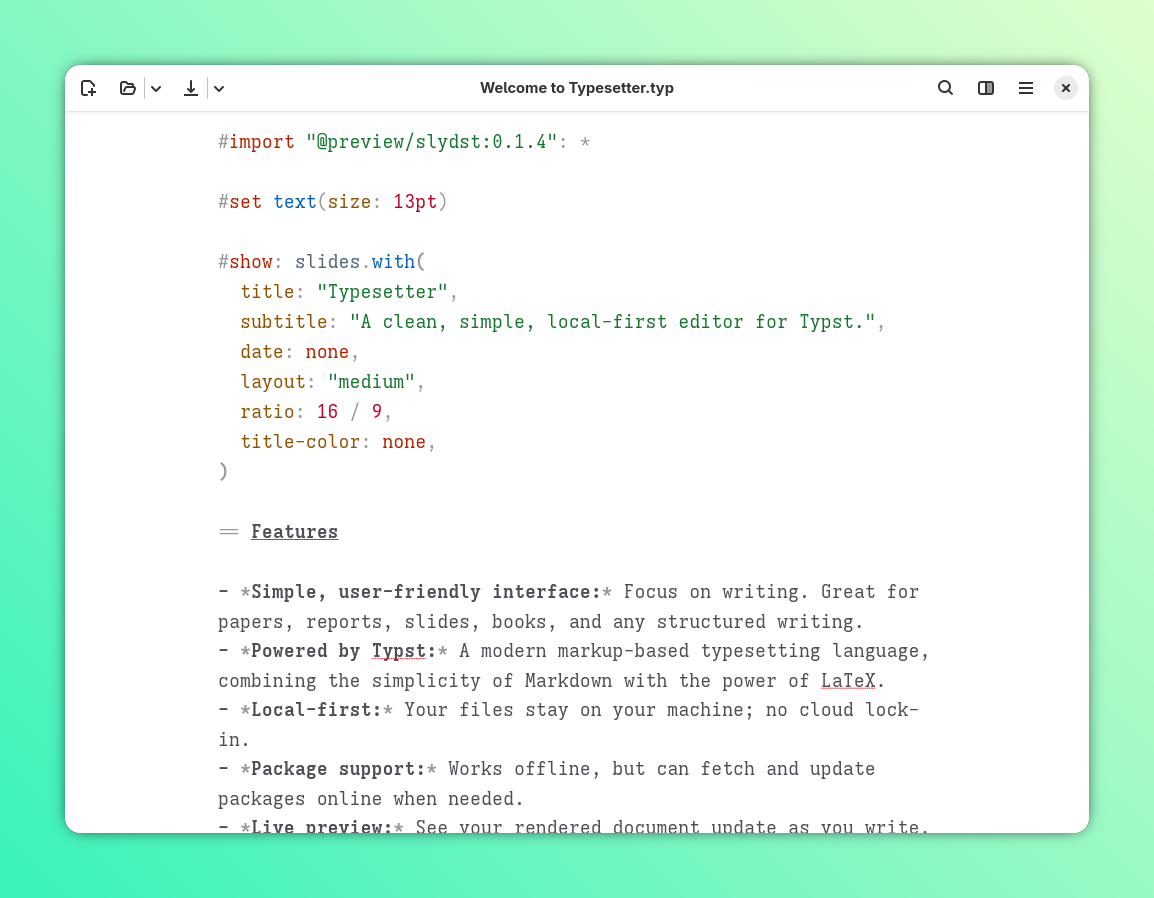The height and width of the screenshot is (898, 1154).
Task: Click the "medium" layout value
Action: (371, 381)
